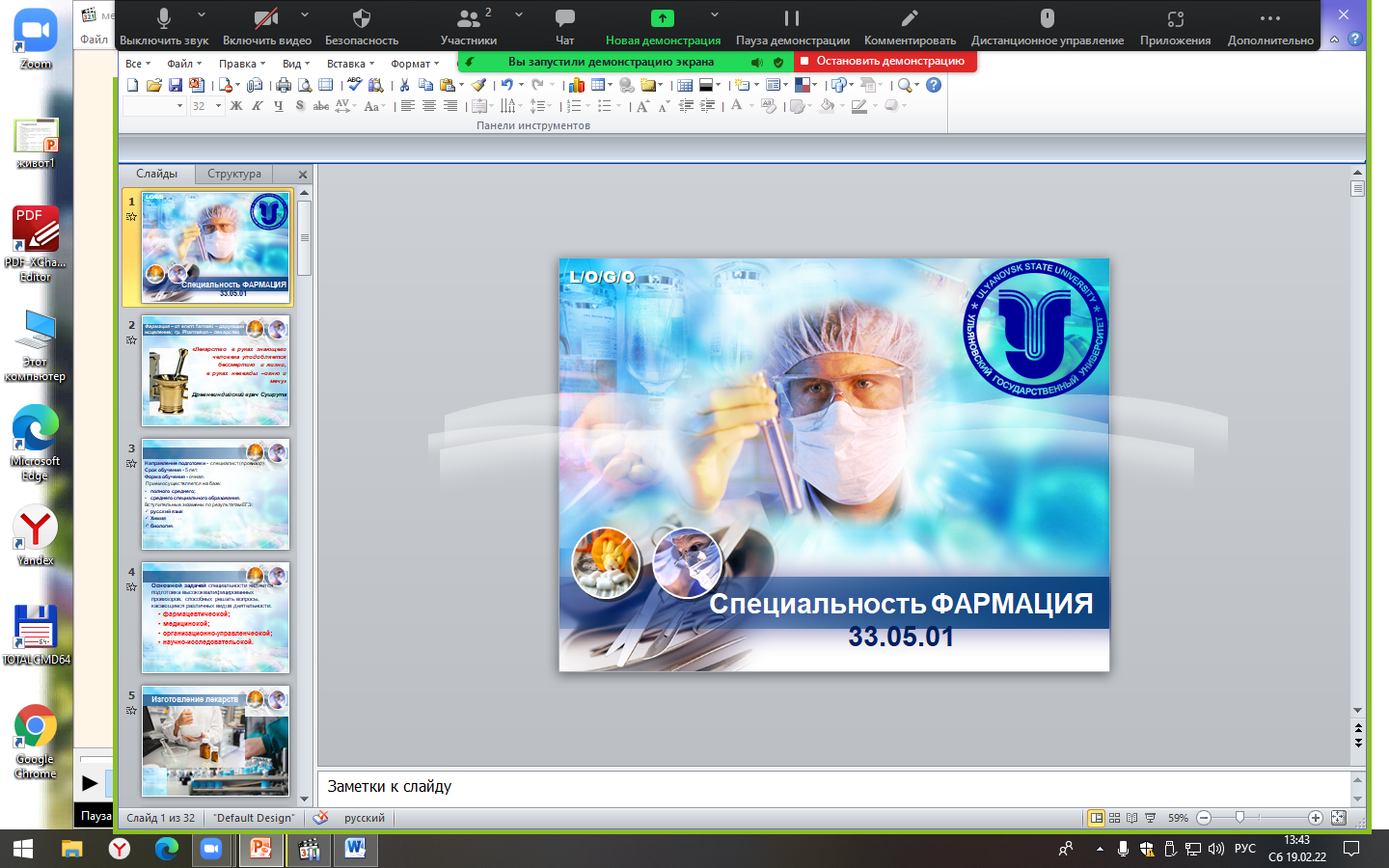Switch to Структура tab
Image resolution: width=1389 pixels, height=868 pixels.
(x=234, y=174)
